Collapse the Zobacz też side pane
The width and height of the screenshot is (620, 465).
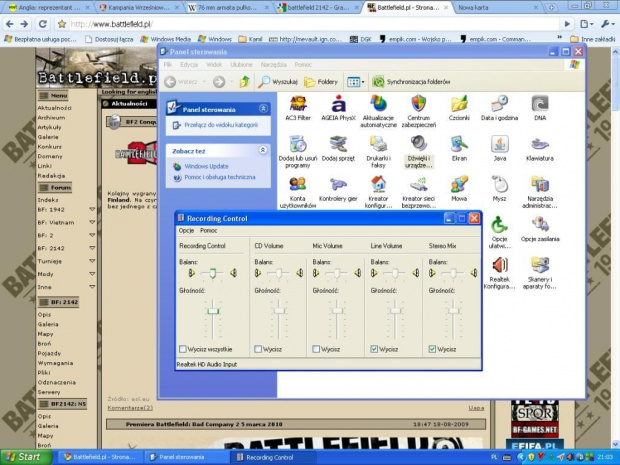(263, 150)
